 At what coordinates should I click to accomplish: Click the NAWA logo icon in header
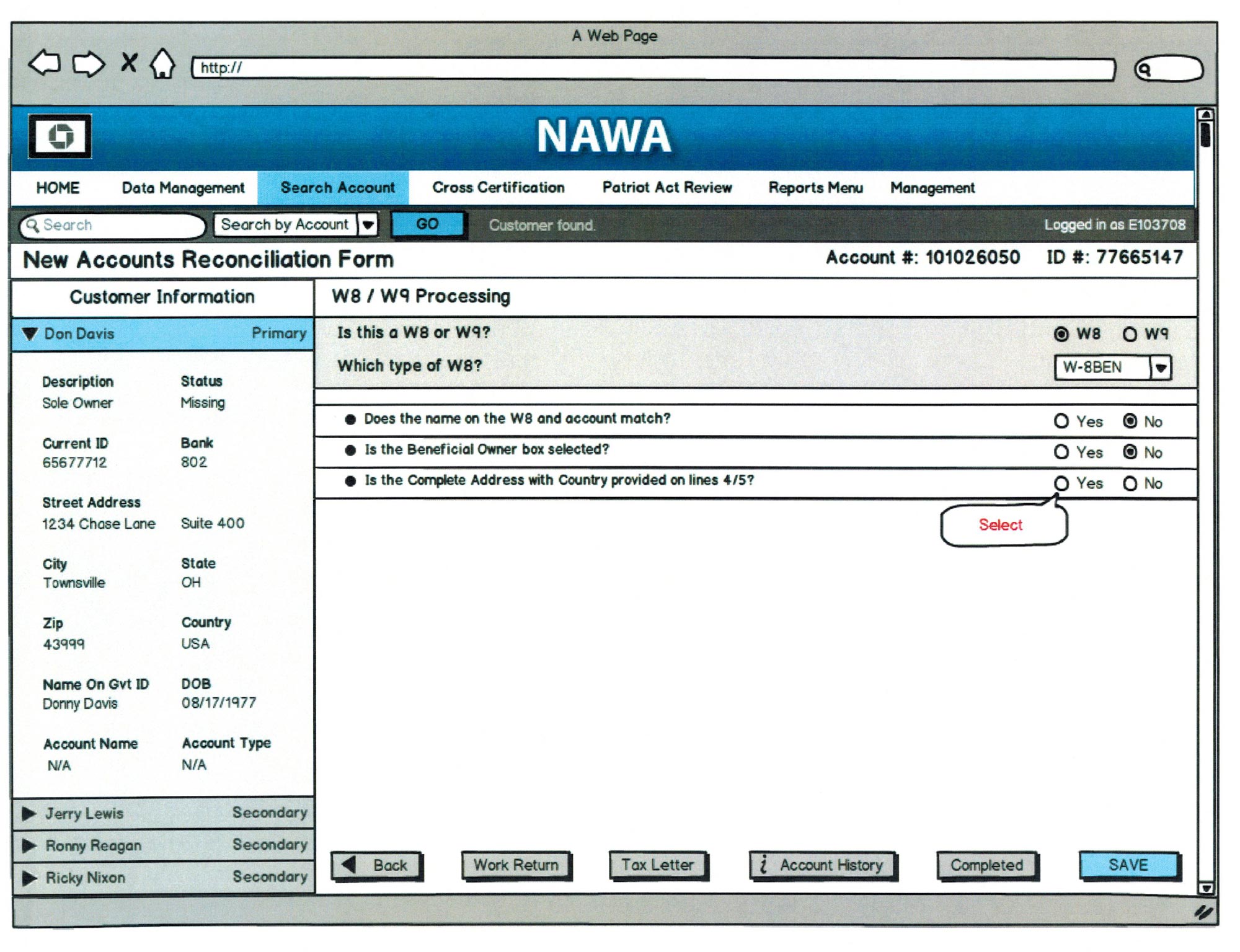60,136
